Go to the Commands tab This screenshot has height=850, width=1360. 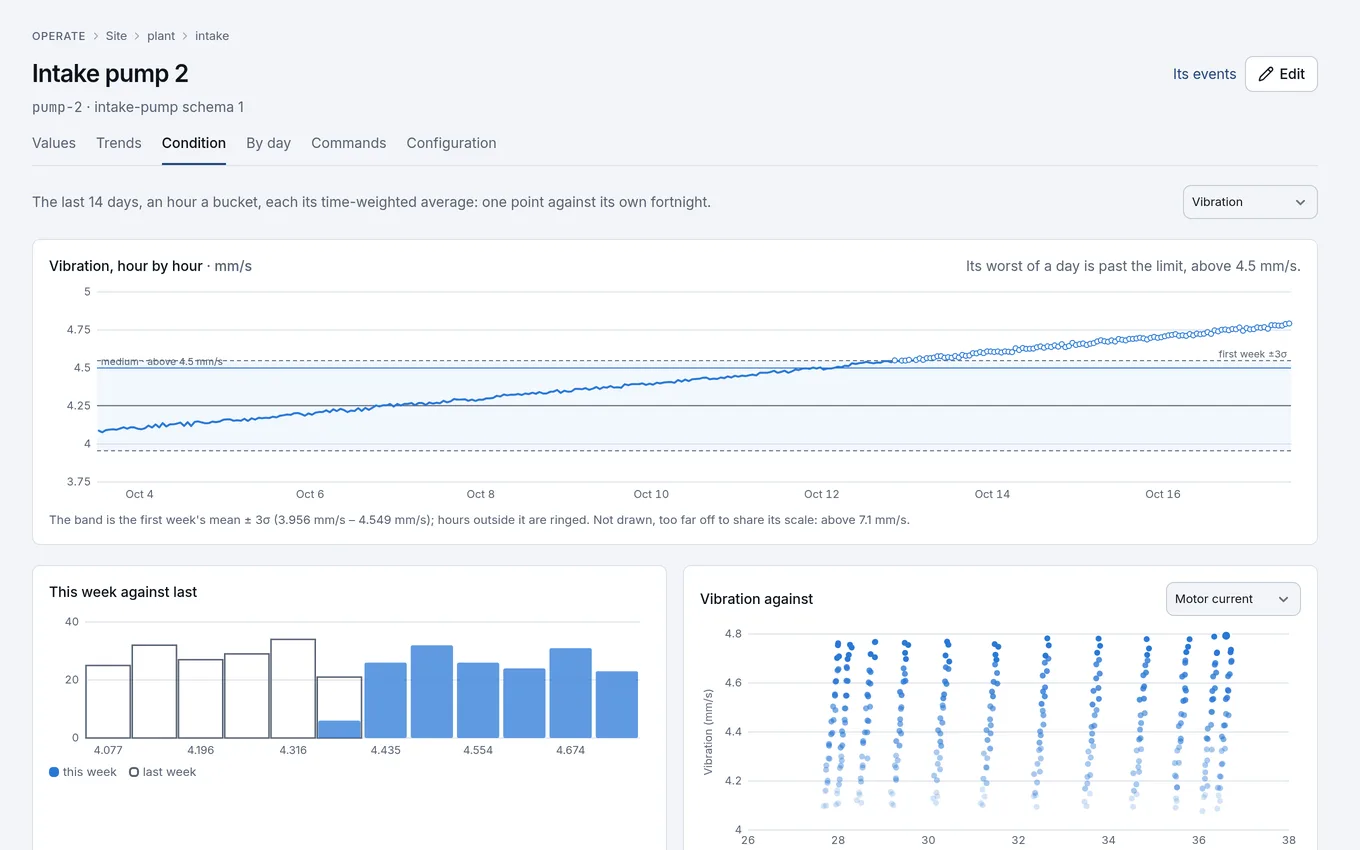349,143
